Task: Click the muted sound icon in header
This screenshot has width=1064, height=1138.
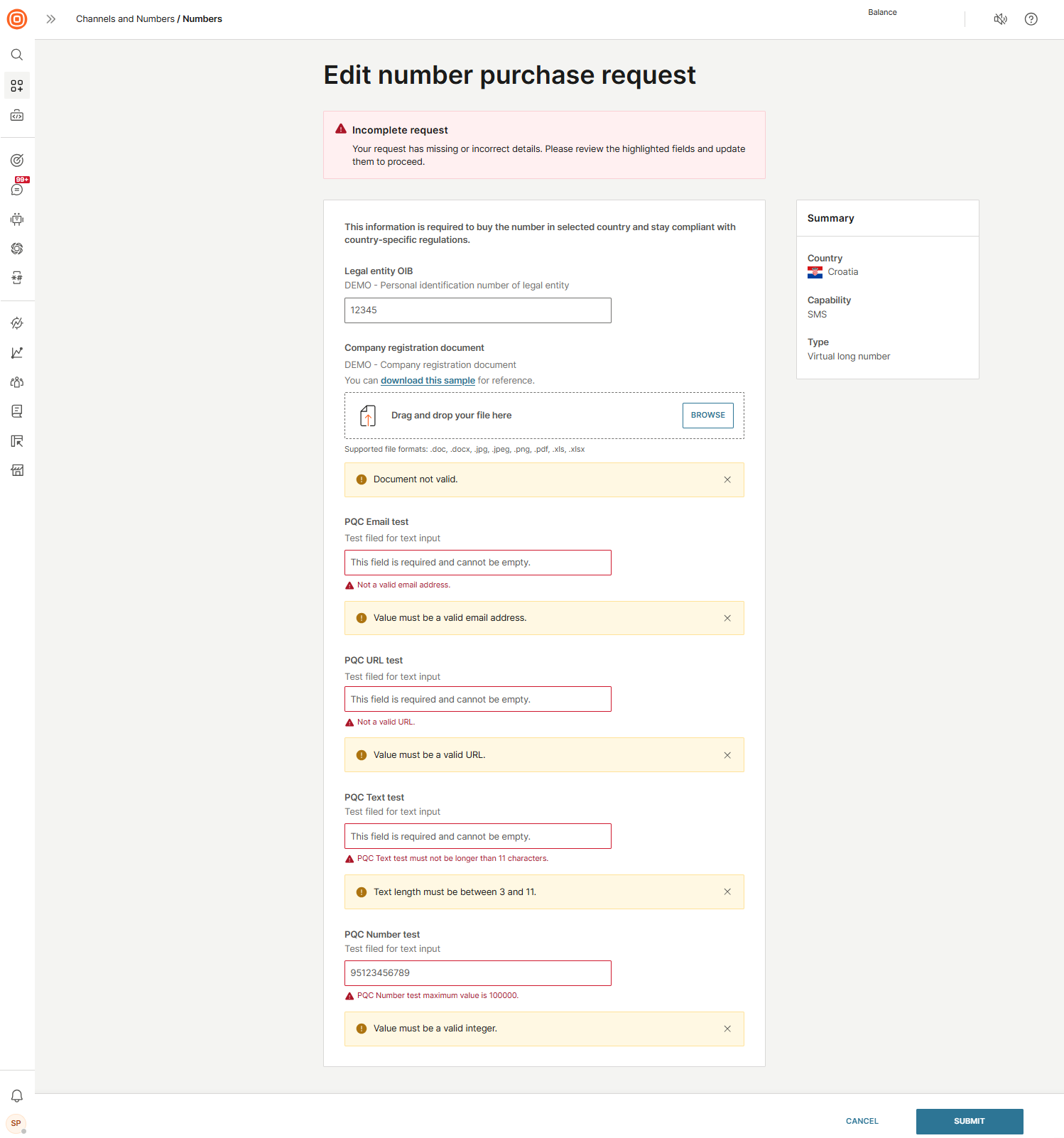Action: [x=1000, y=19]
